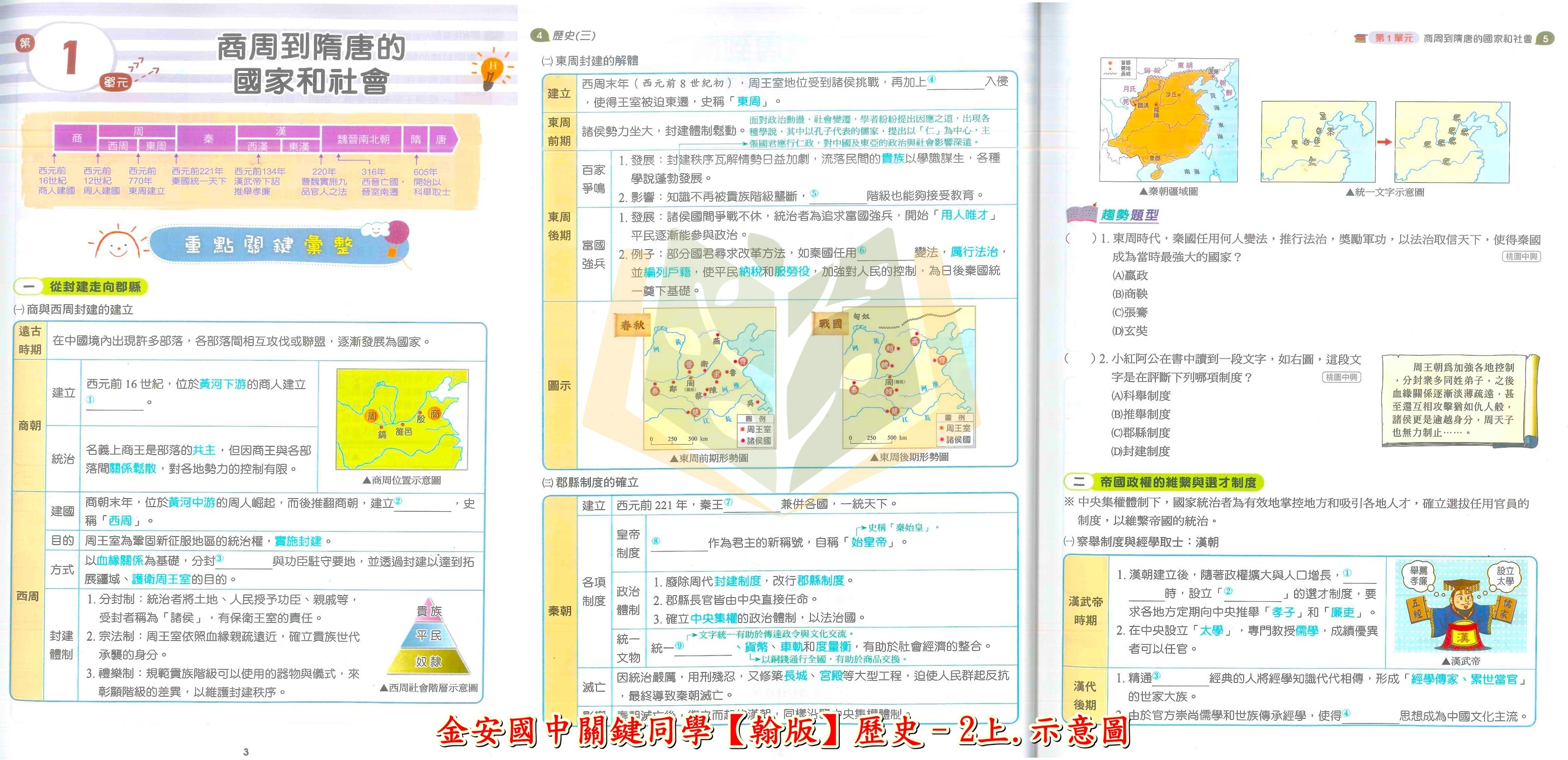
Task: Click the blue term 編列戶籍
Action: pyautogui.click(x=667, y=272)
